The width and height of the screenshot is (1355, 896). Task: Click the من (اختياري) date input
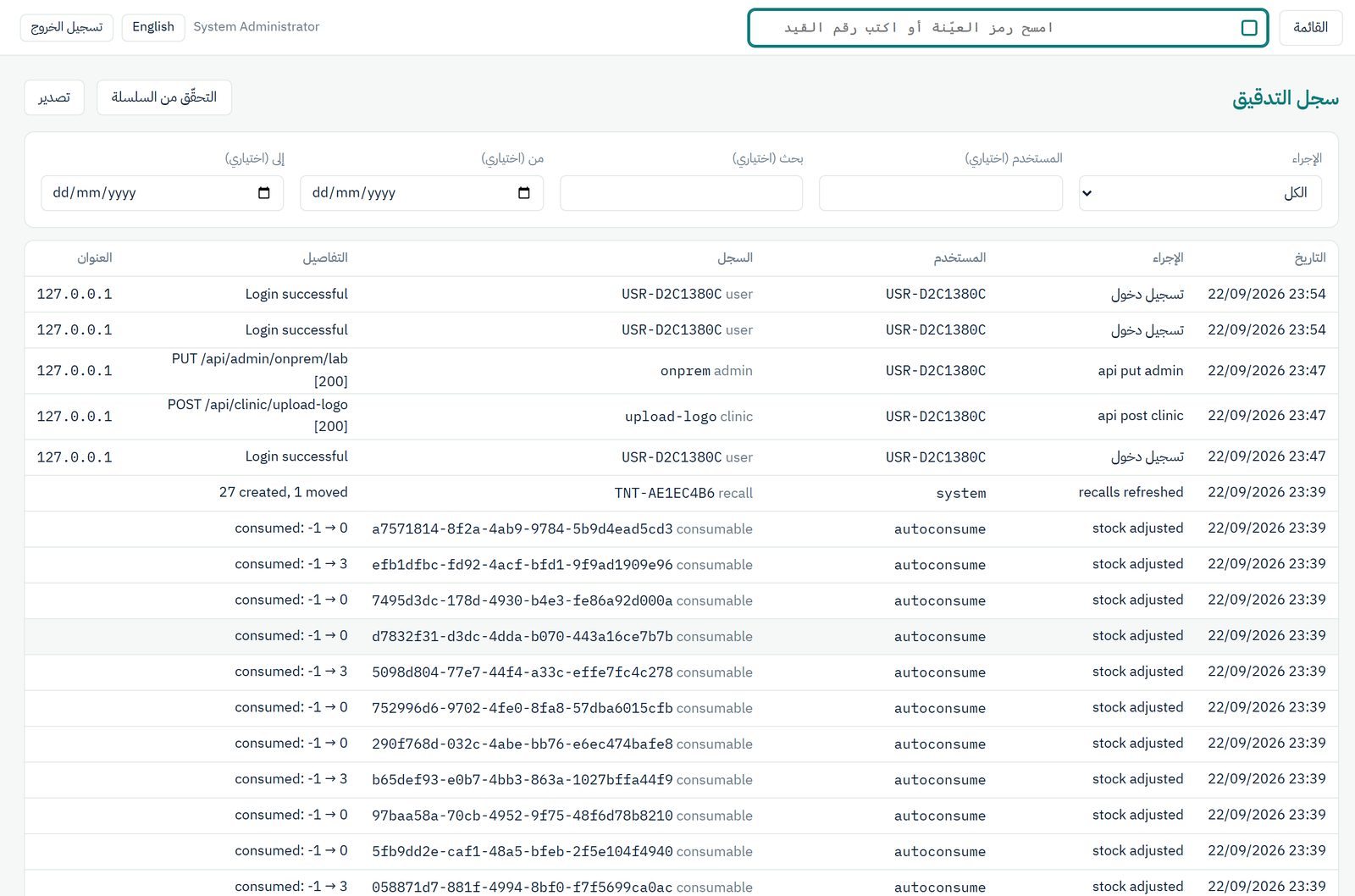pos(422,193)
